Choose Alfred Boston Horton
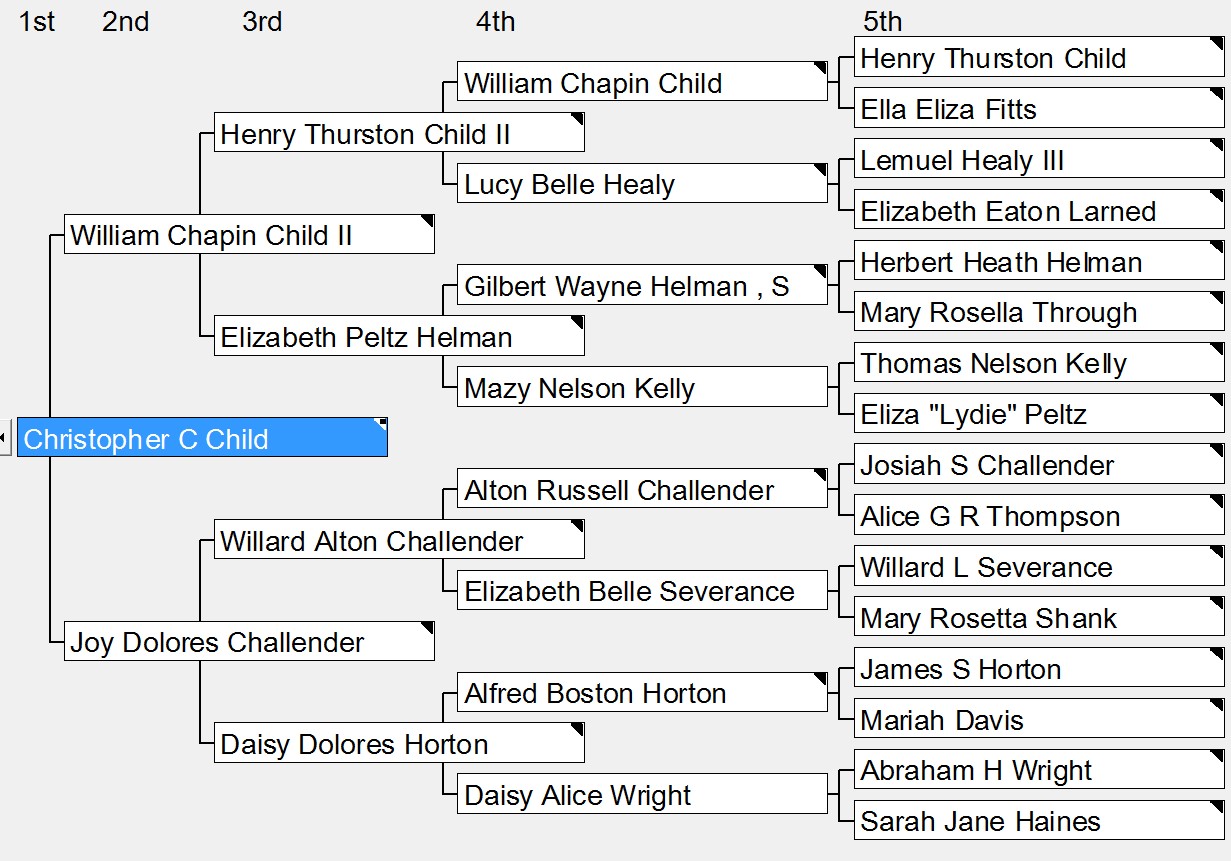This screenshot has height=861, width=1231. pos(643,692)
